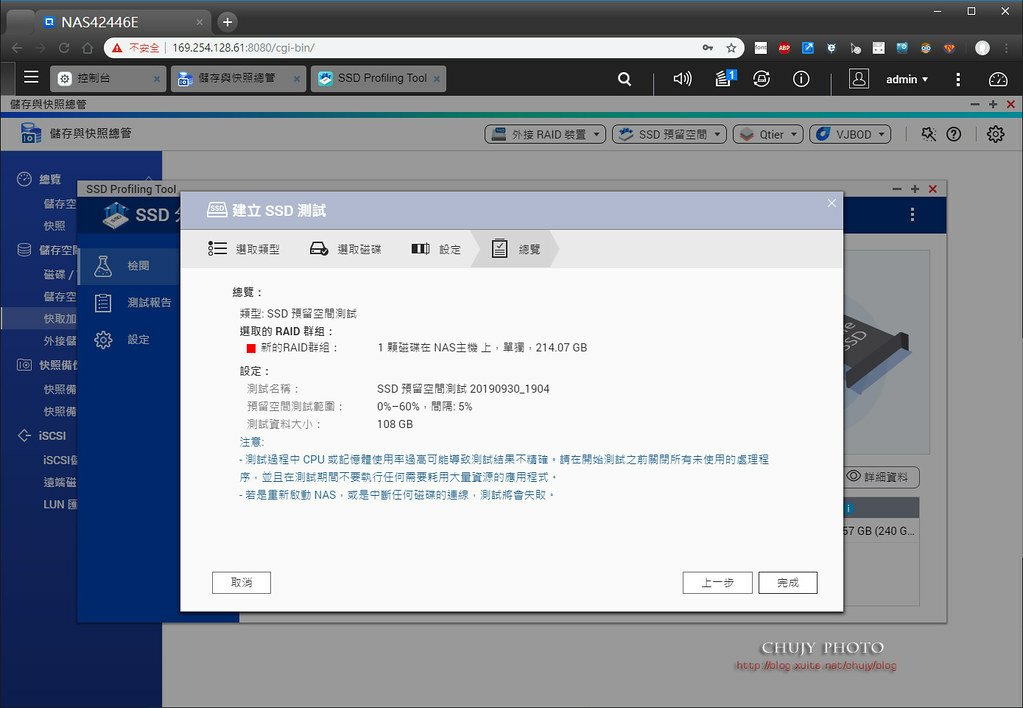Click the report clipboard icon beside 測試報告
1023x708 pixels.
[103, 303]
